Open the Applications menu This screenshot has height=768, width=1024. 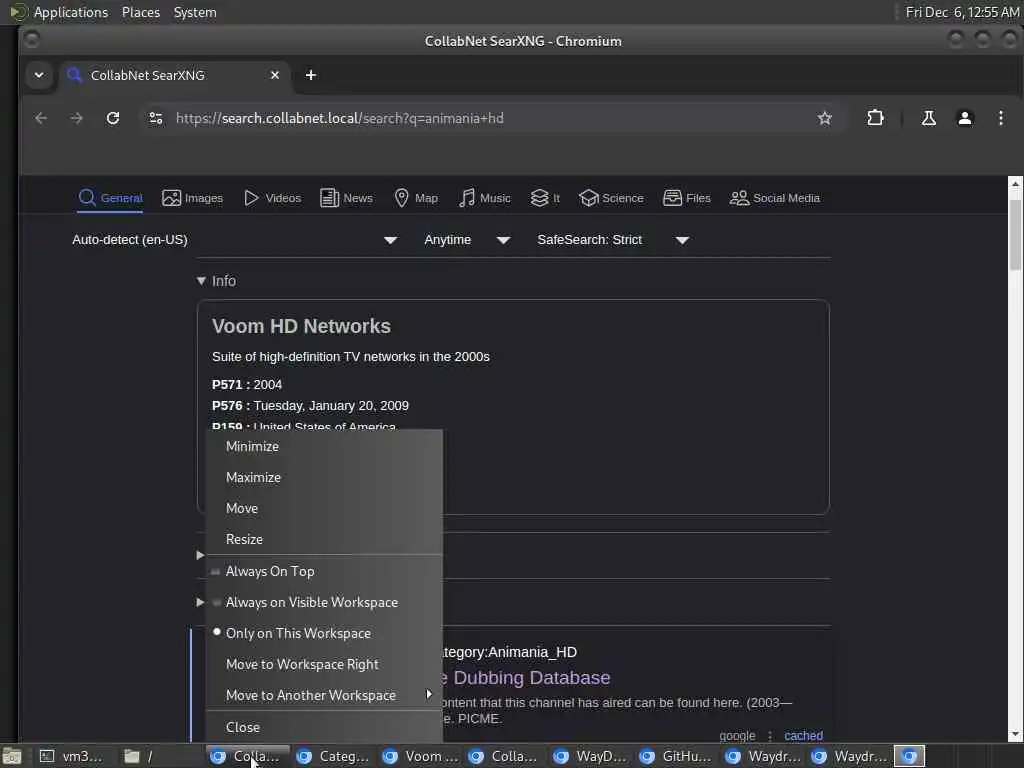tap(71, 12)
